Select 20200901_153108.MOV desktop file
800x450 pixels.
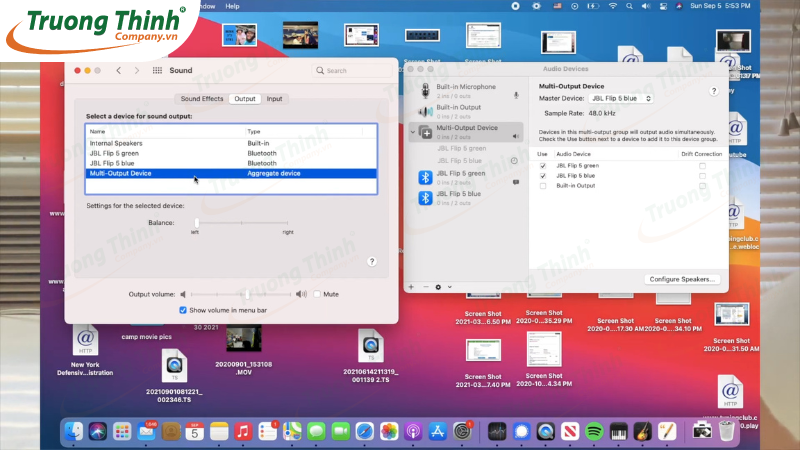(x=244, y=349)
